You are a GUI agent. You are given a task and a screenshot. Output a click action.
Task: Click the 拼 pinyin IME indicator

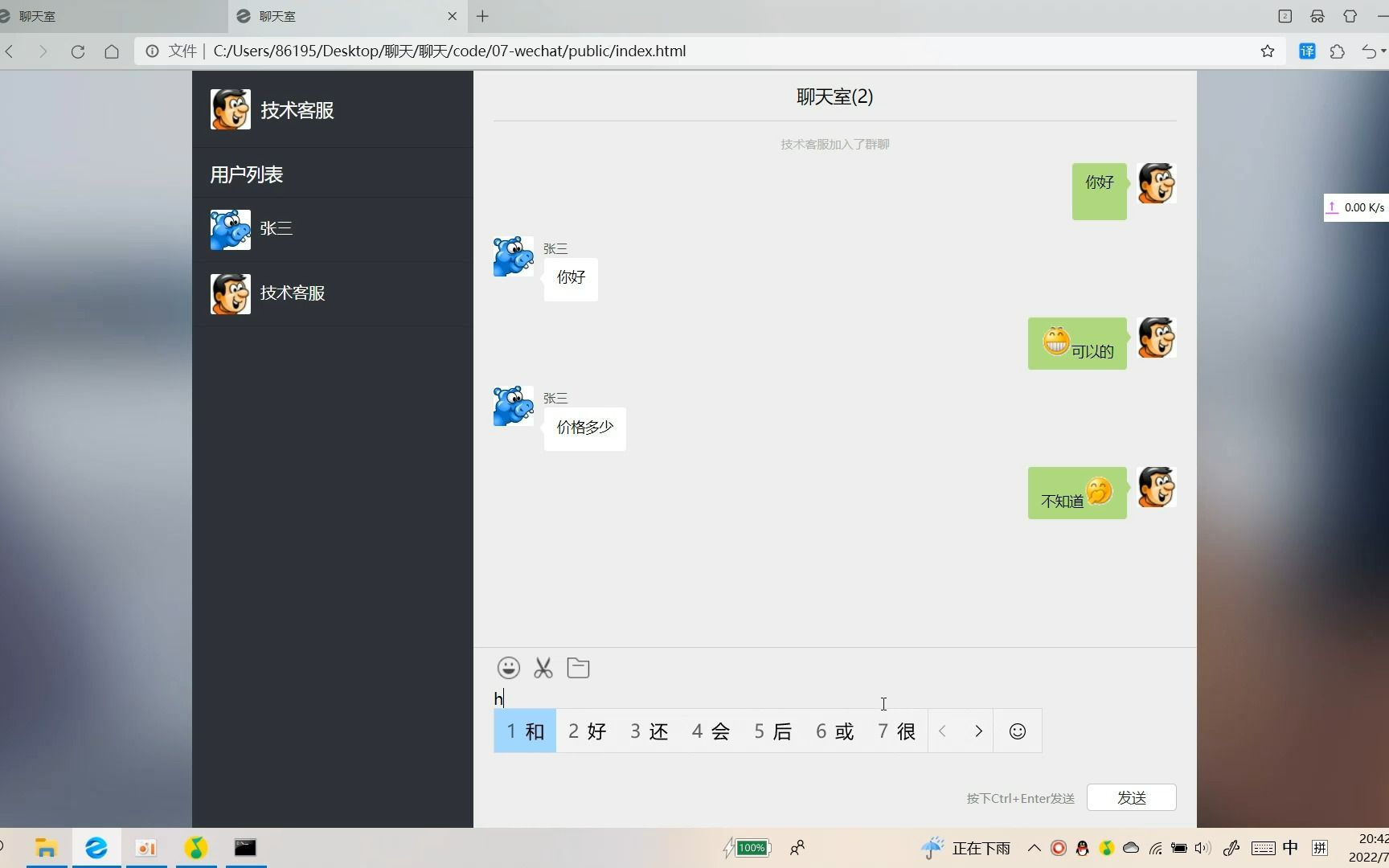pyautogui.click(x=1320, y=848)
